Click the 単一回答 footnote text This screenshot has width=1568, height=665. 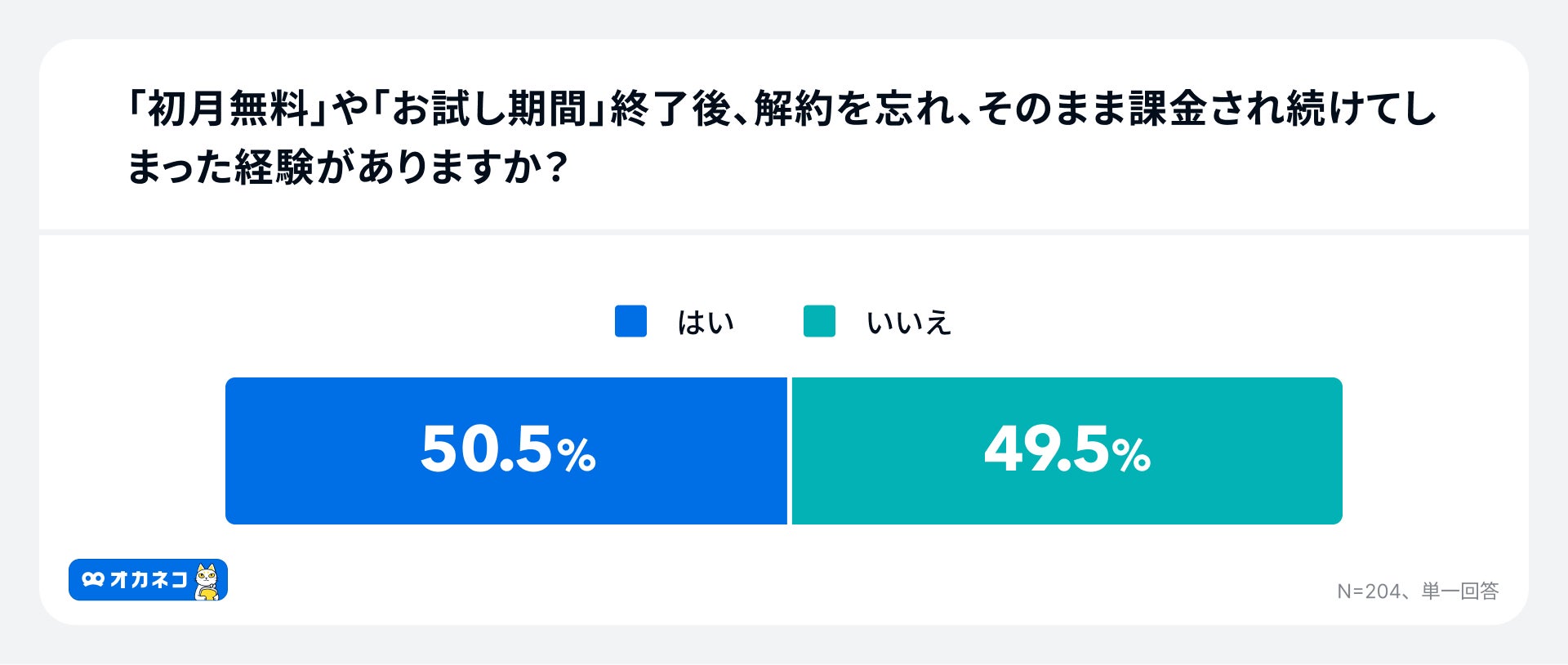click(1460, 591)
